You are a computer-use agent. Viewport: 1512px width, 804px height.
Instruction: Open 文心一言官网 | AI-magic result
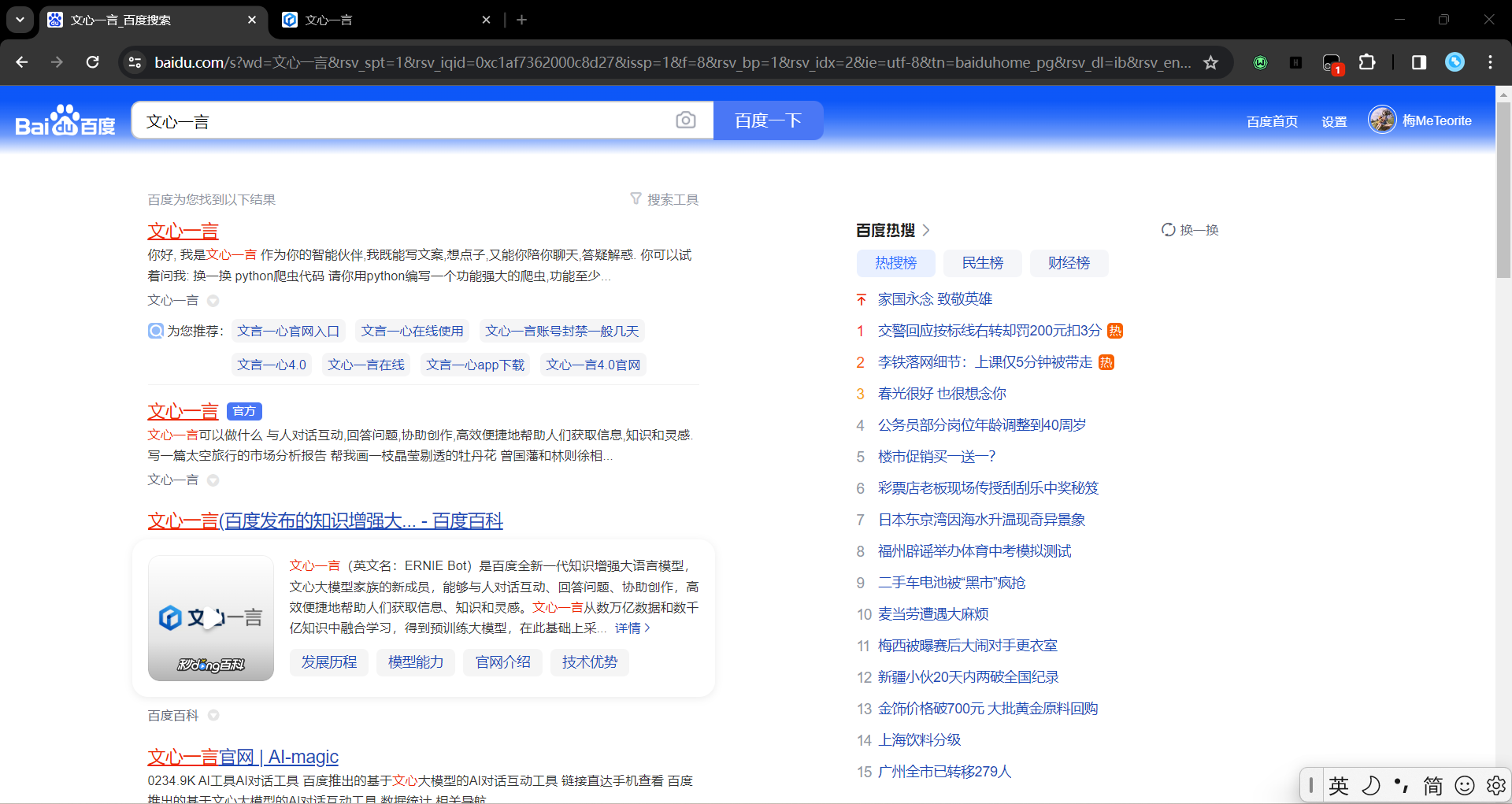[243, 757]
